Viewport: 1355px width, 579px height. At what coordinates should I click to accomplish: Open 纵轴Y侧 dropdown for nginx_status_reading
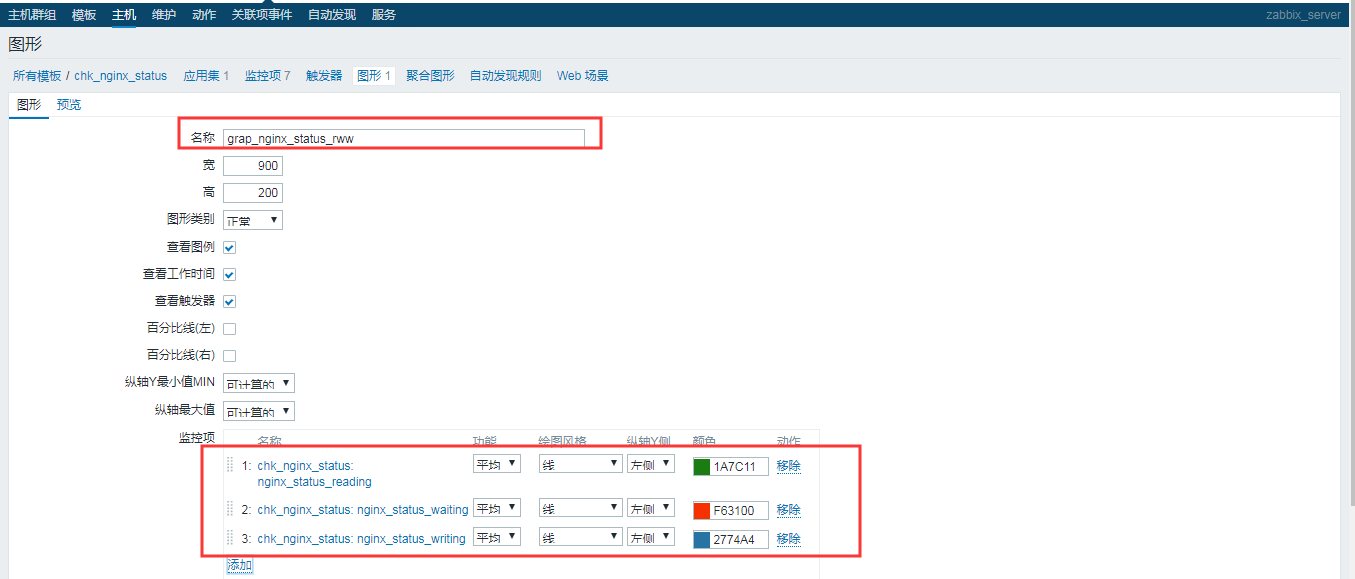point(651,464)
